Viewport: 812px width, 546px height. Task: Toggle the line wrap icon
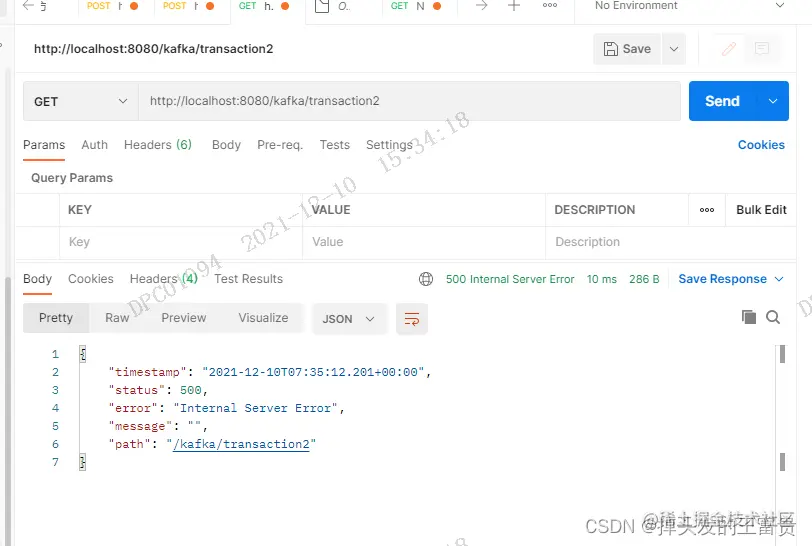click(x=412, y=319)
